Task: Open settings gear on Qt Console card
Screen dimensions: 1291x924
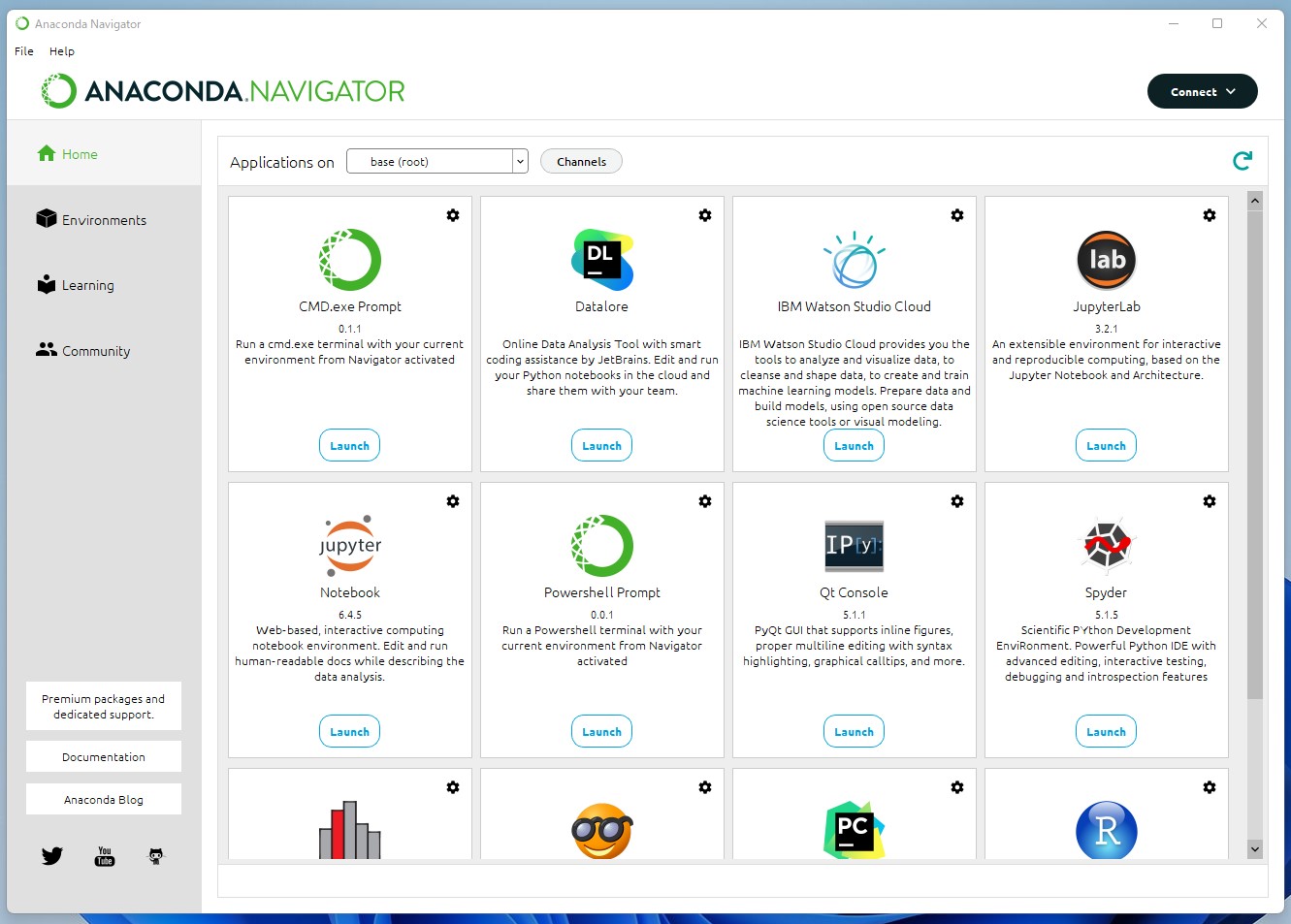Action: click(957, 501)
